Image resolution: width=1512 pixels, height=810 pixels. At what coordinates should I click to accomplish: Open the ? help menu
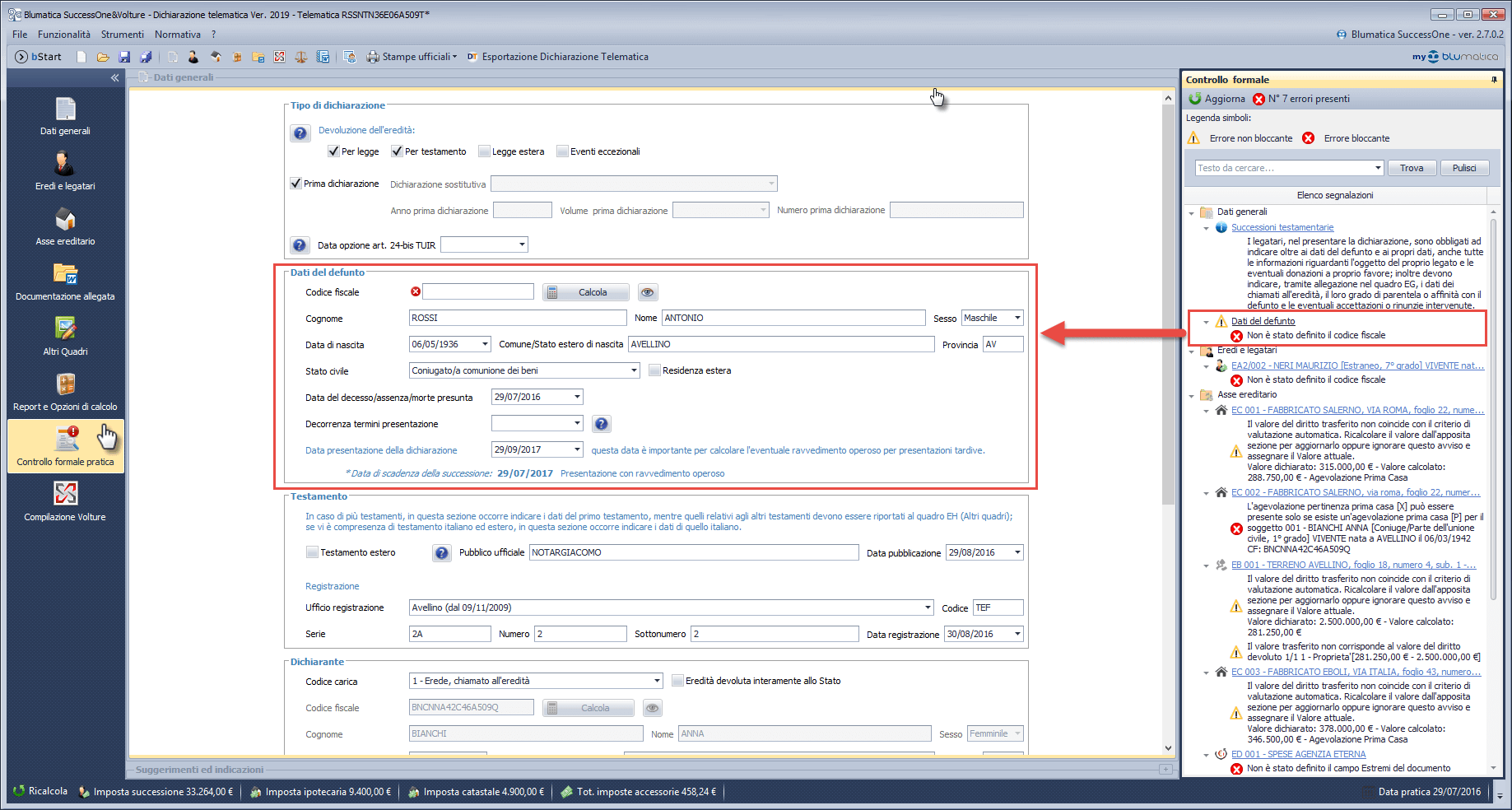(214, 35)
